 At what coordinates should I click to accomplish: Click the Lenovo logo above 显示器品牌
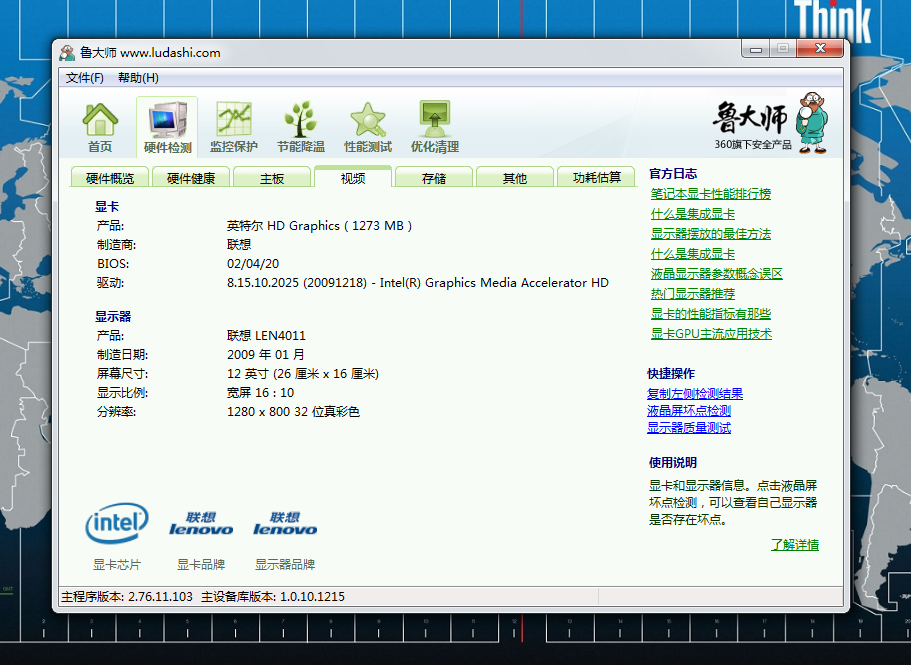tap(285, 523)
